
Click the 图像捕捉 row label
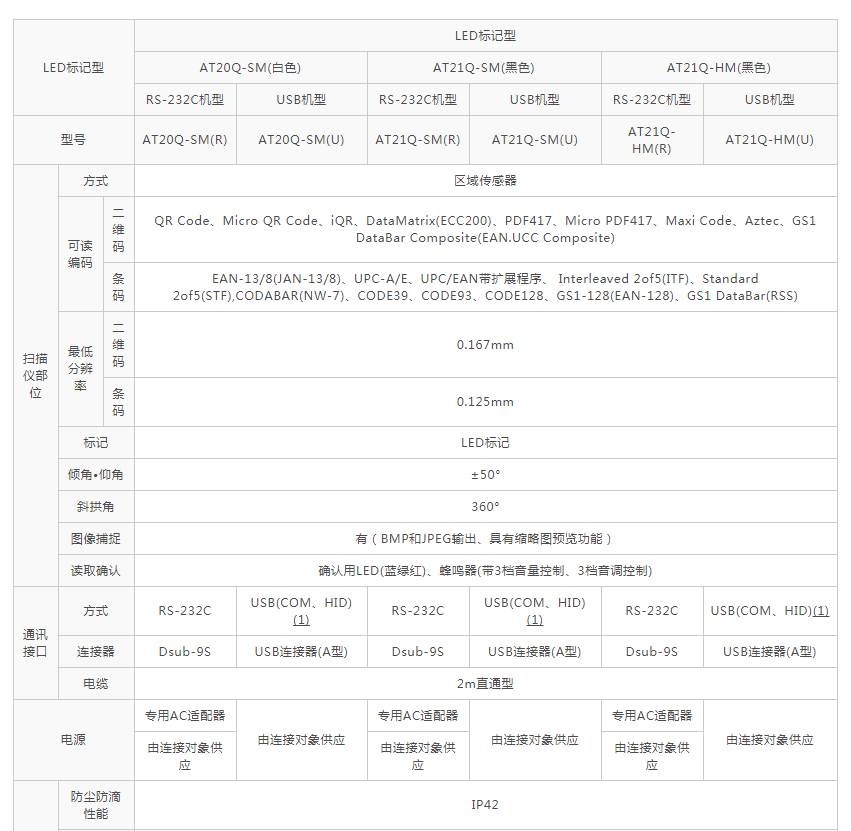96,538
